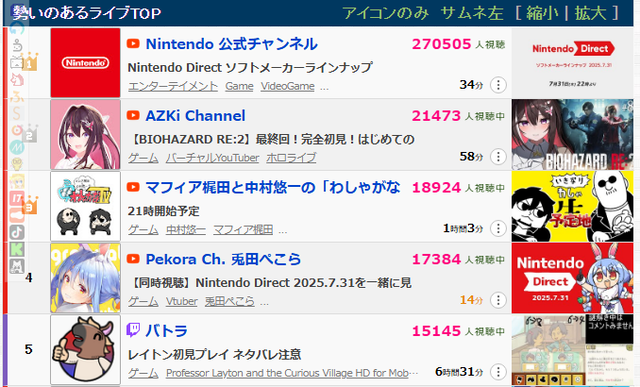Click the エンターテイメント tag under Nintendo

pos(173,86)
